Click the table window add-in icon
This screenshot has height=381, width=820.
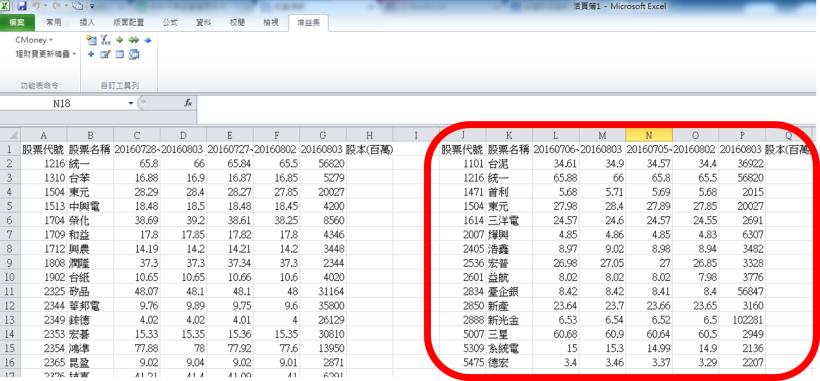pos(119,54)
